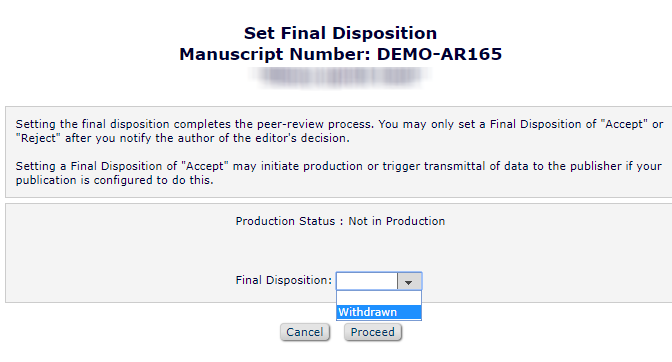Screen dimensions: 672x362
Task: Choose the blank option in disposition list
Action: tap(379, 298)
